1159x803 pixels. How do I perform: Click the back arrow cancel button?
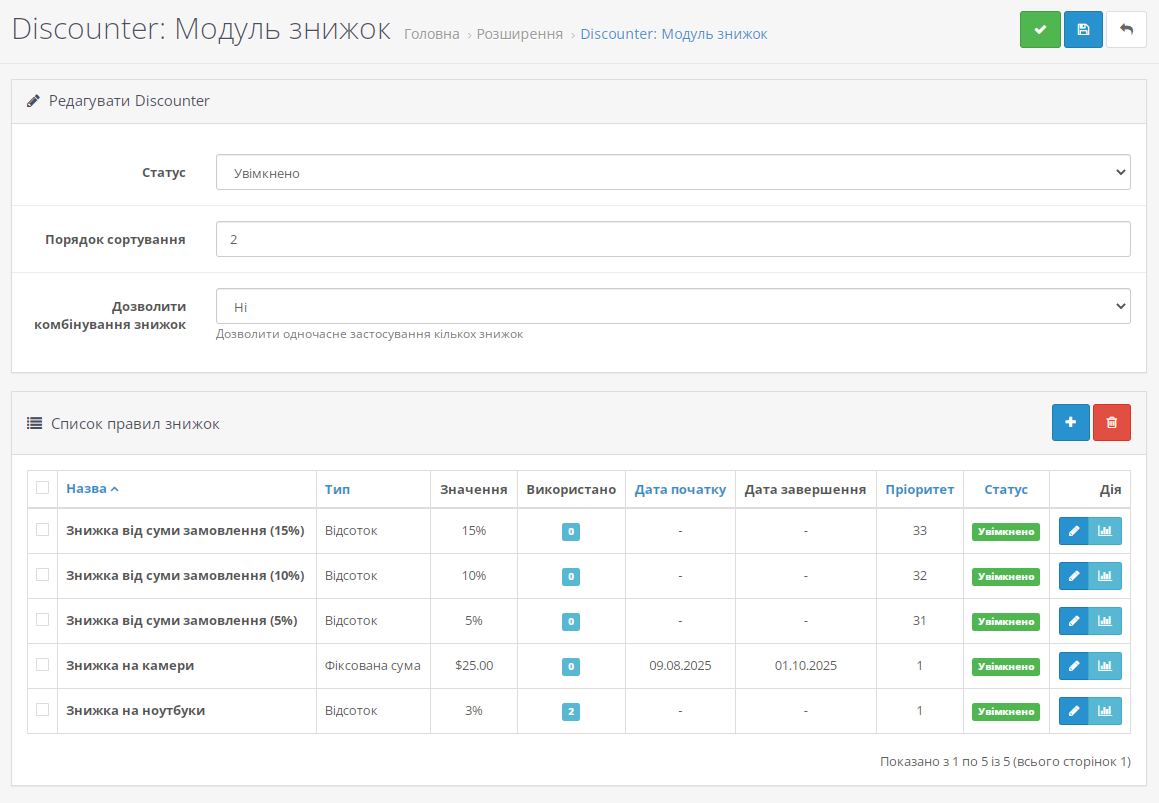(x=1126, y=30)
